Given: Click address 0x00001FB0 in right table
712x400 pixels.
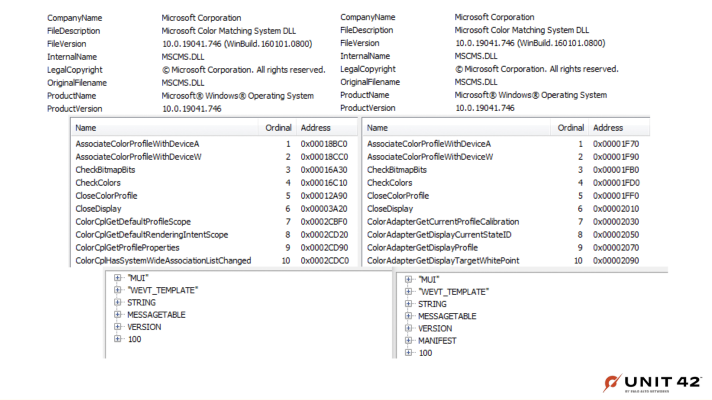Looking at the screenshot, I should [x=616, y=170].
